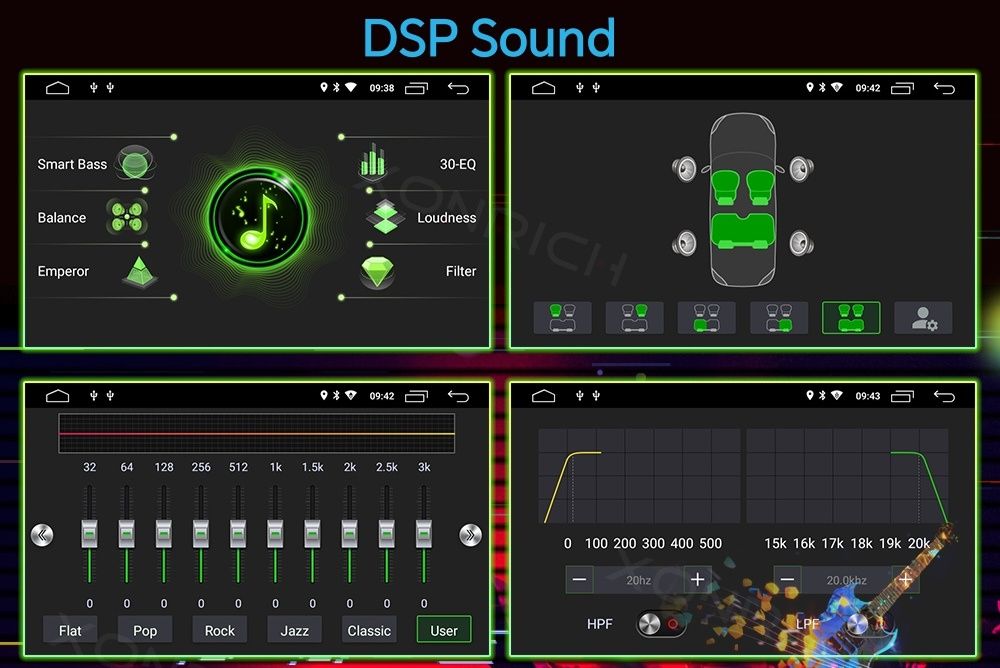
Task: Select front-right speaker in car diagram
Action: coord(801,169)
